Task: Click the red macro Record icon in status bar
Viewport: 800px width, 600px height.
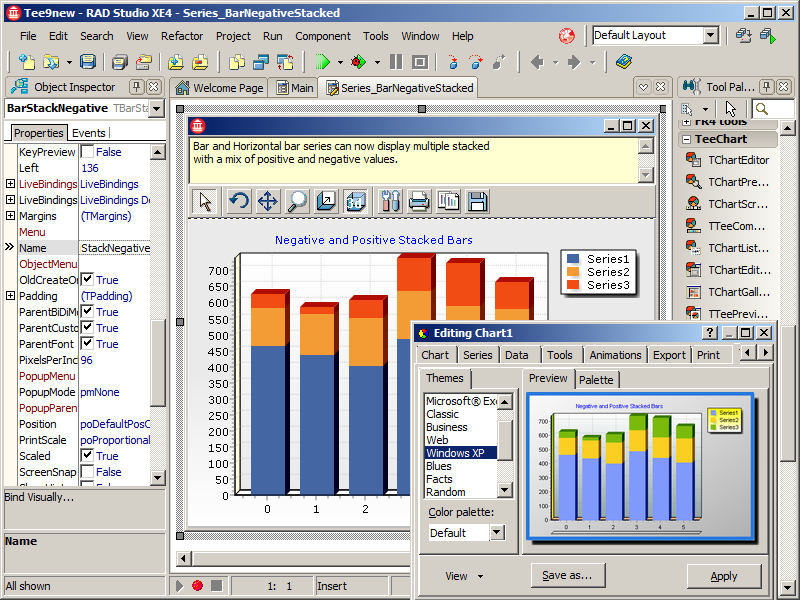Action: (197, 586)
